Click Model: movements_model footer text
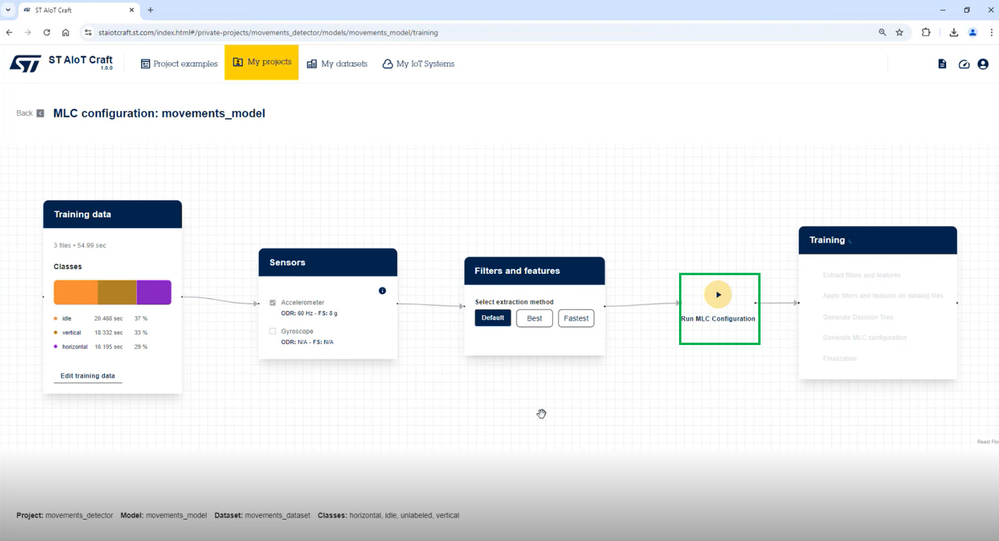This screenshot has width=999, height=541. pos(164,516)
